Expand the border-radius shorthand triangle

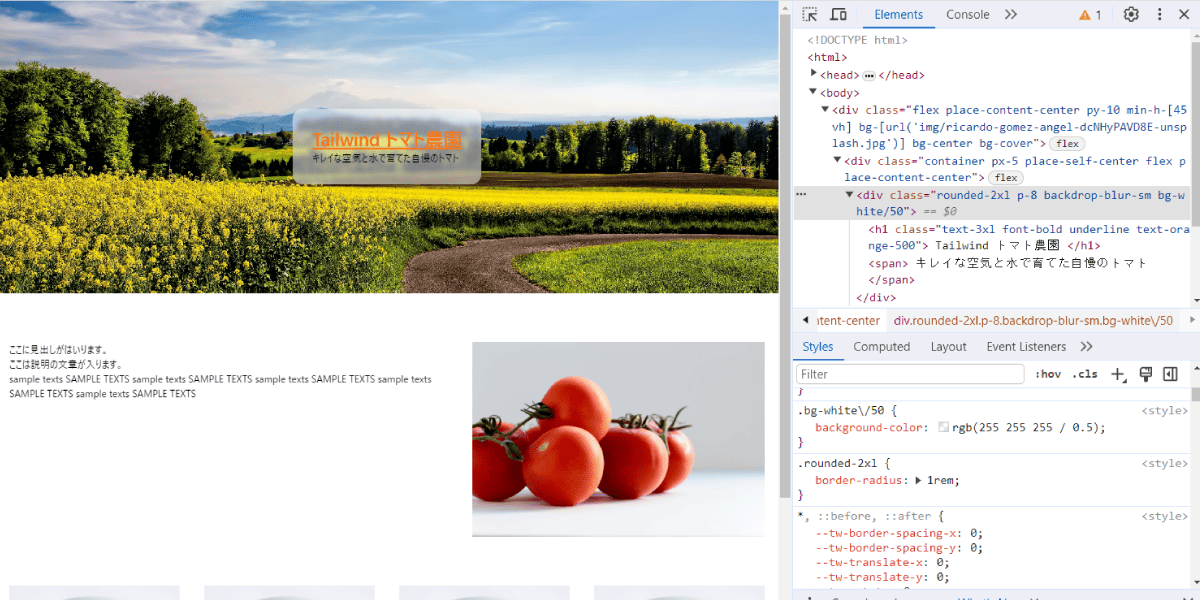(x=918, y=480)
